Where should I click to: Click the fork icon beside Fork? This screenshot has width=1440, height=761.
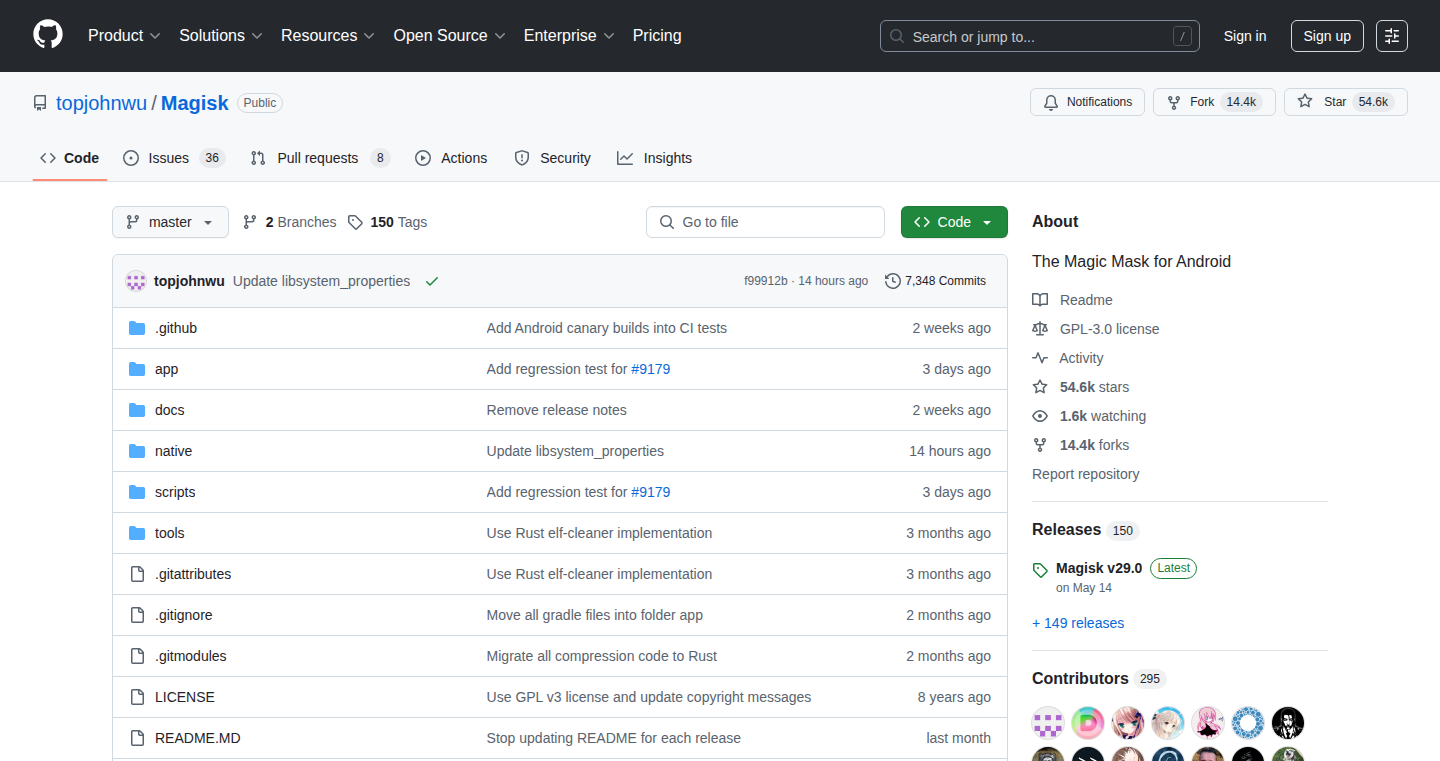point(1174,102)
